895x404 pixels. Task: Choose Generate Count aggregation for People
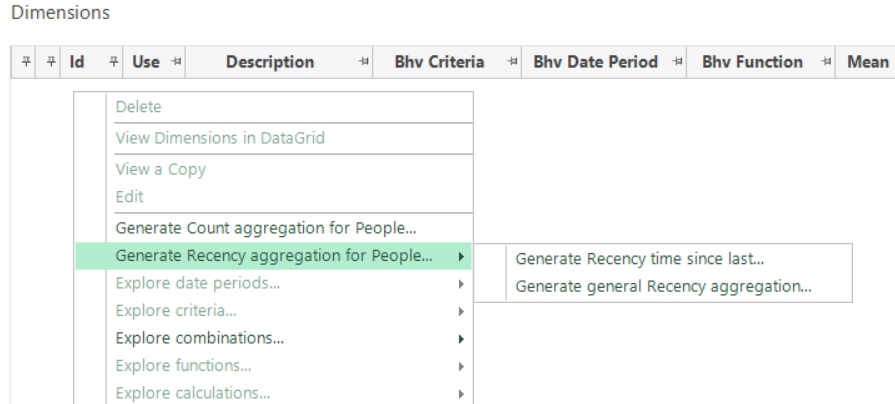(265, 227)
